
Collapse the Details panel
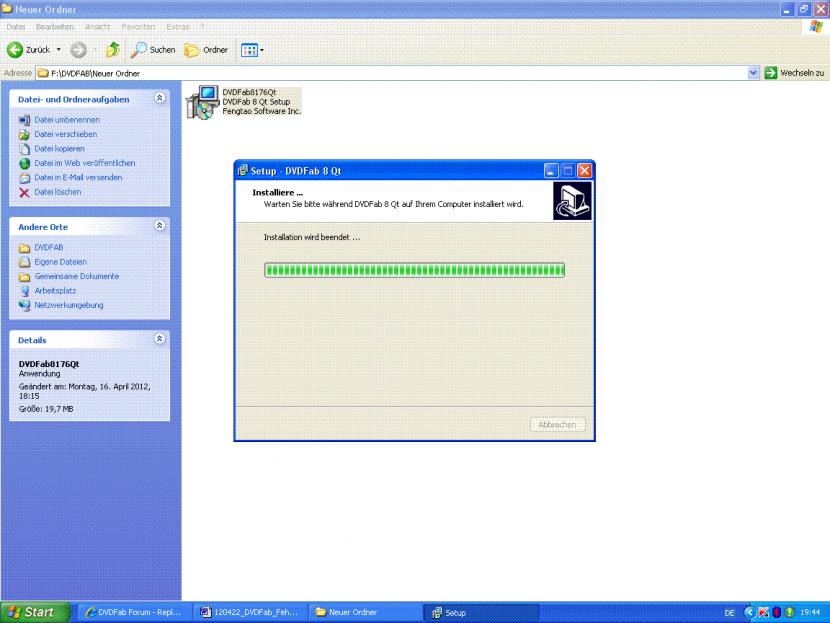point(159,340)
